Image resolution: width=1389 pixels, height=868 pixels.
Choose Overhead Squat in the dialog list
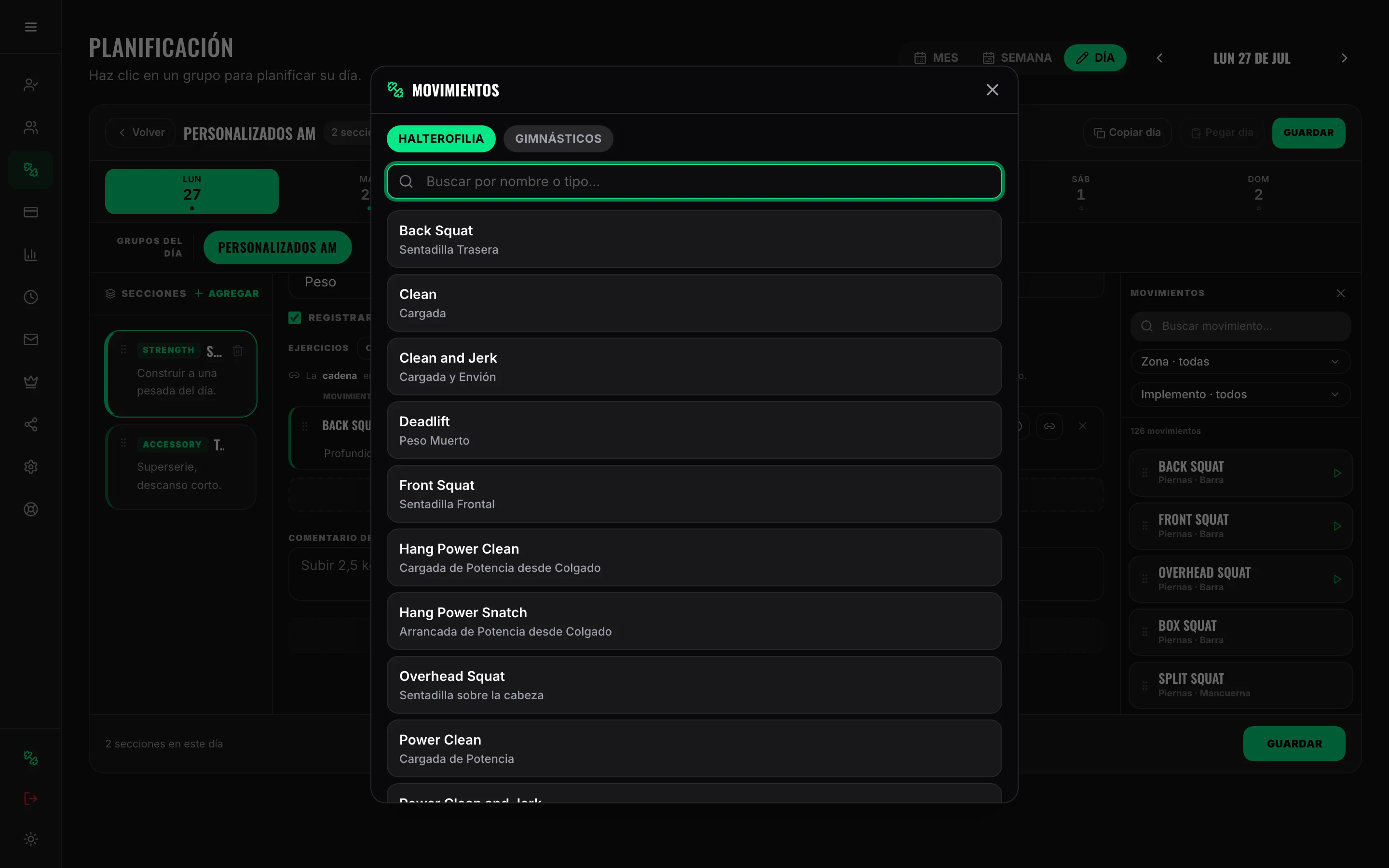pos(694,685)
